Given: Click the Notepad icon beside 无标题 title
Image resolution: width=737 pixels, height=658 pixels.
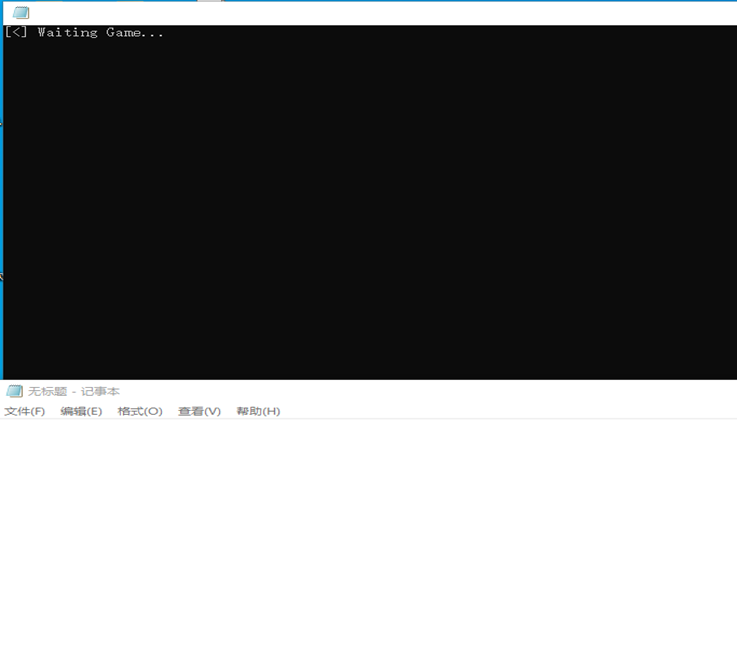Looking at the screenshot, I should 14,391.
